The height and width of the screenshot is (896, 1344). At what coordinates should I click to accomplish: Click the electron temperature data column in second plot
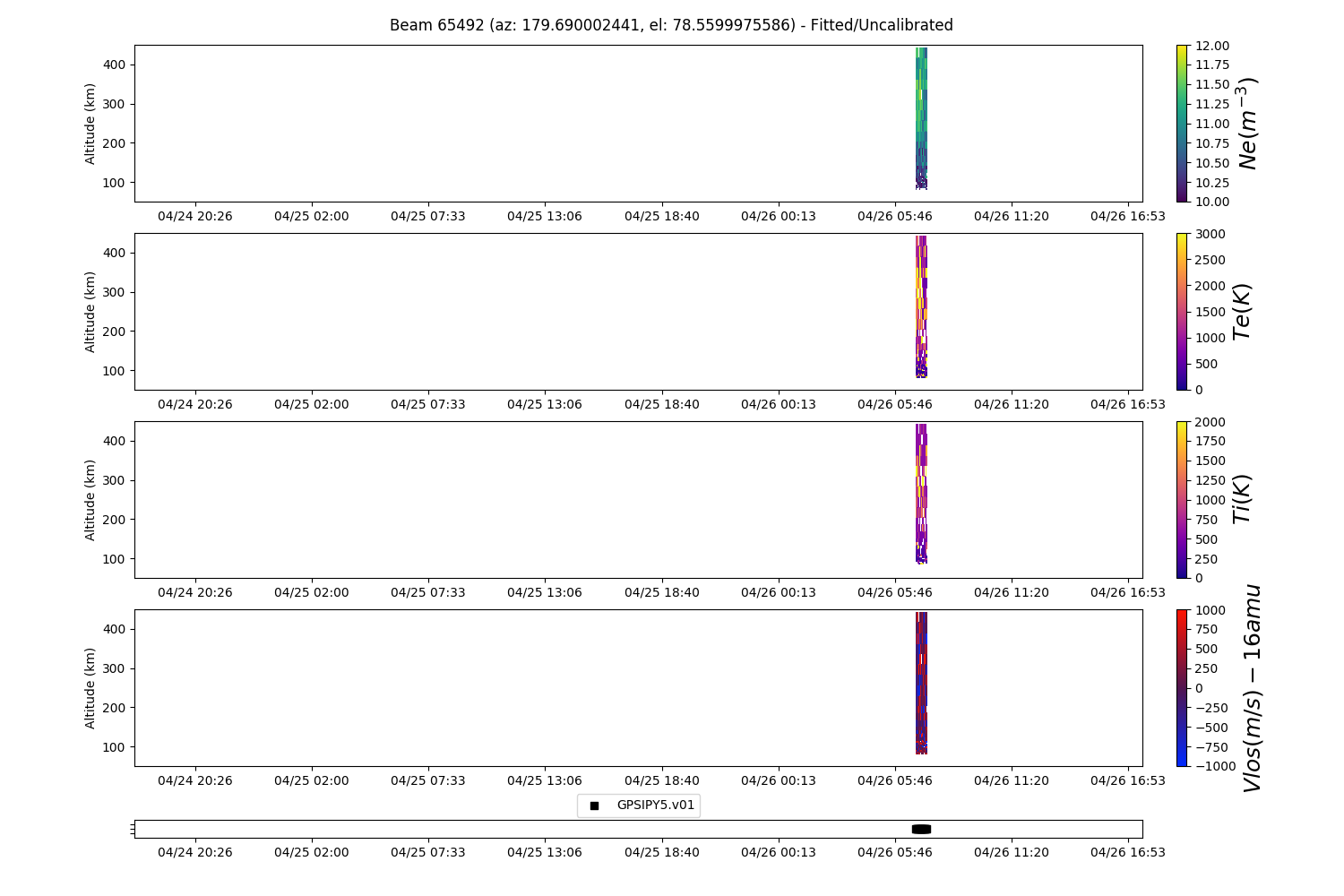click(x=921, y=306)
